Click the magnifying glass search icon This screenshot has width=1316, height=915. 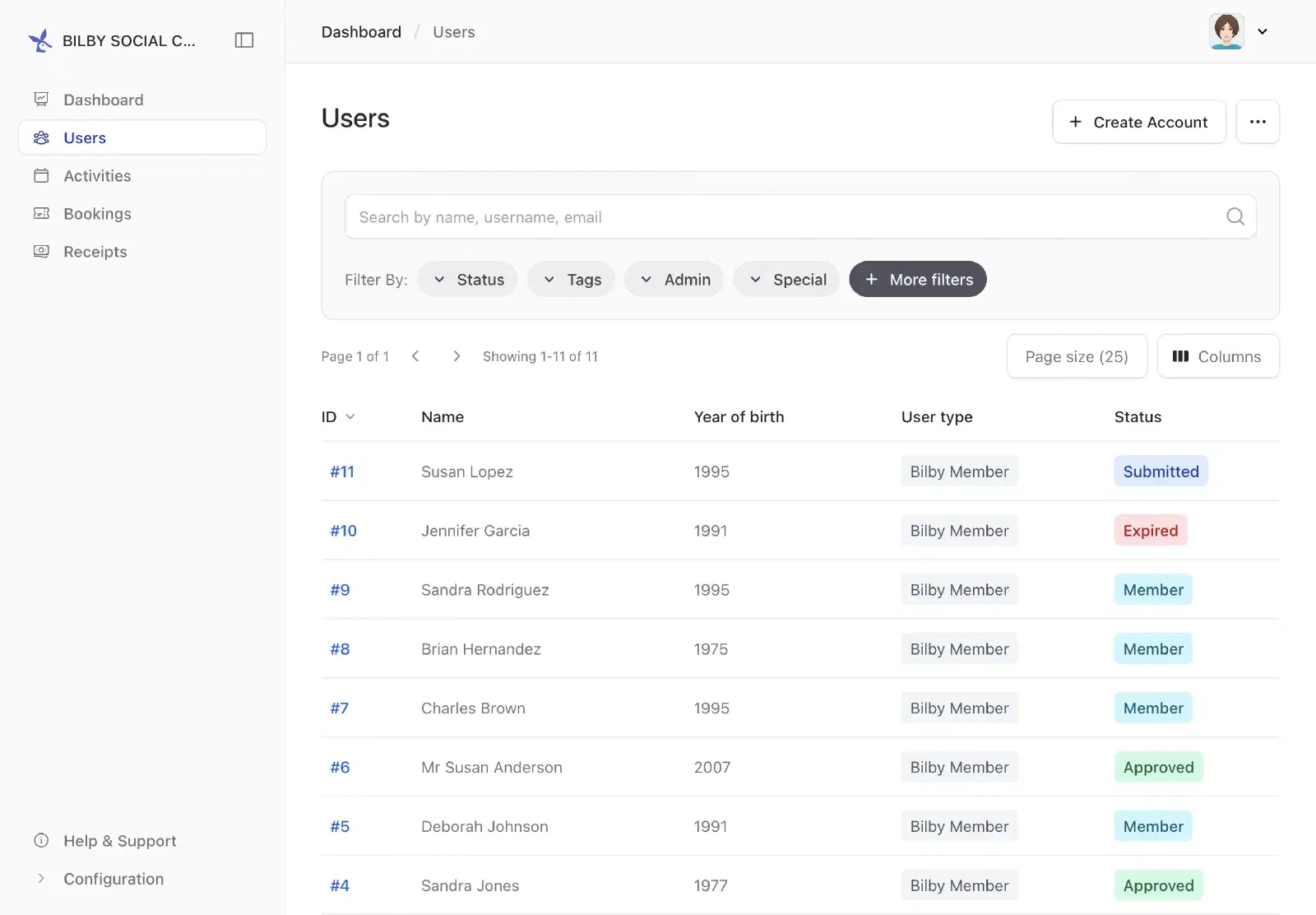pyautogui.click(x=1235, y=216)
